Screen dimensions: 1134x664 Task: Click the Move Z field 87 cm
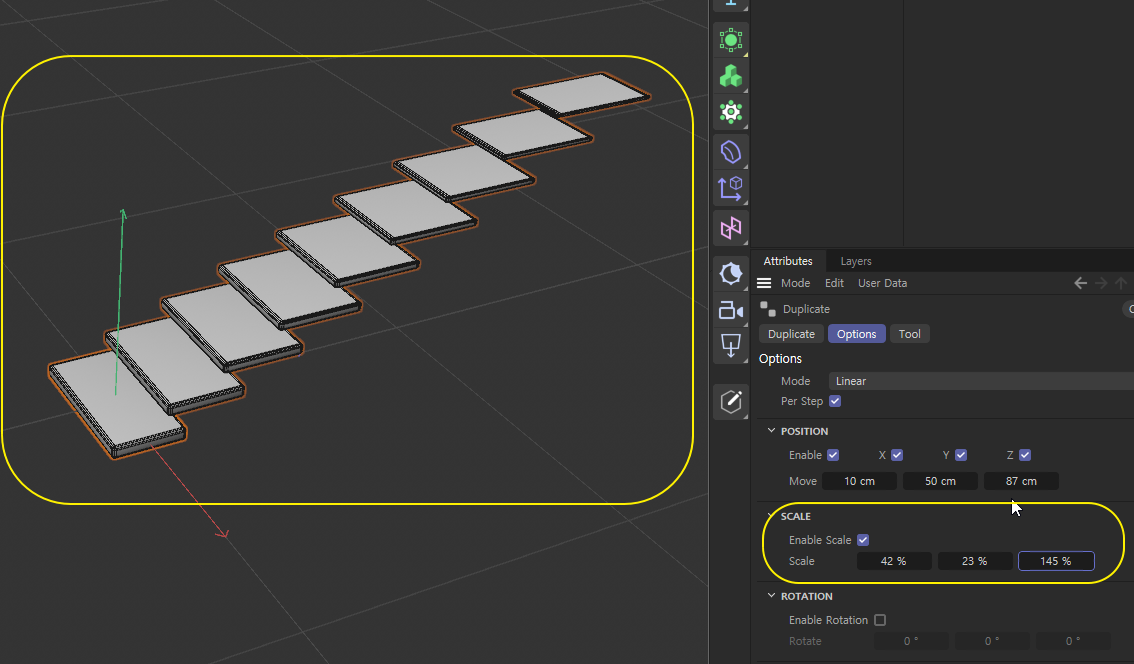pos(1021,481)
